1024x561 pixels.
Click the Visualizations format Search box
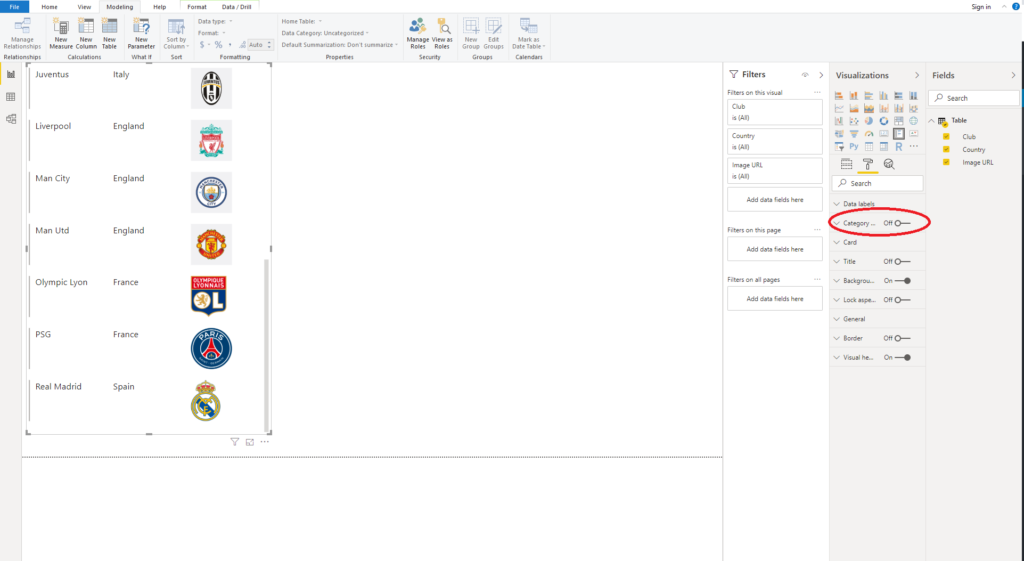tap(878, 184)
